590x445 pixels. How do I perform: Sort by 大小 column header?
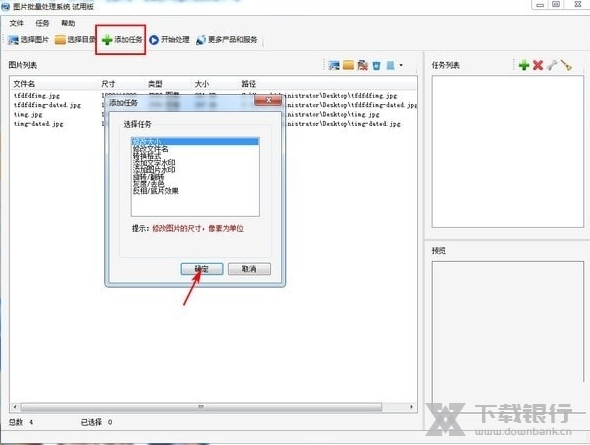coord(215,84)
